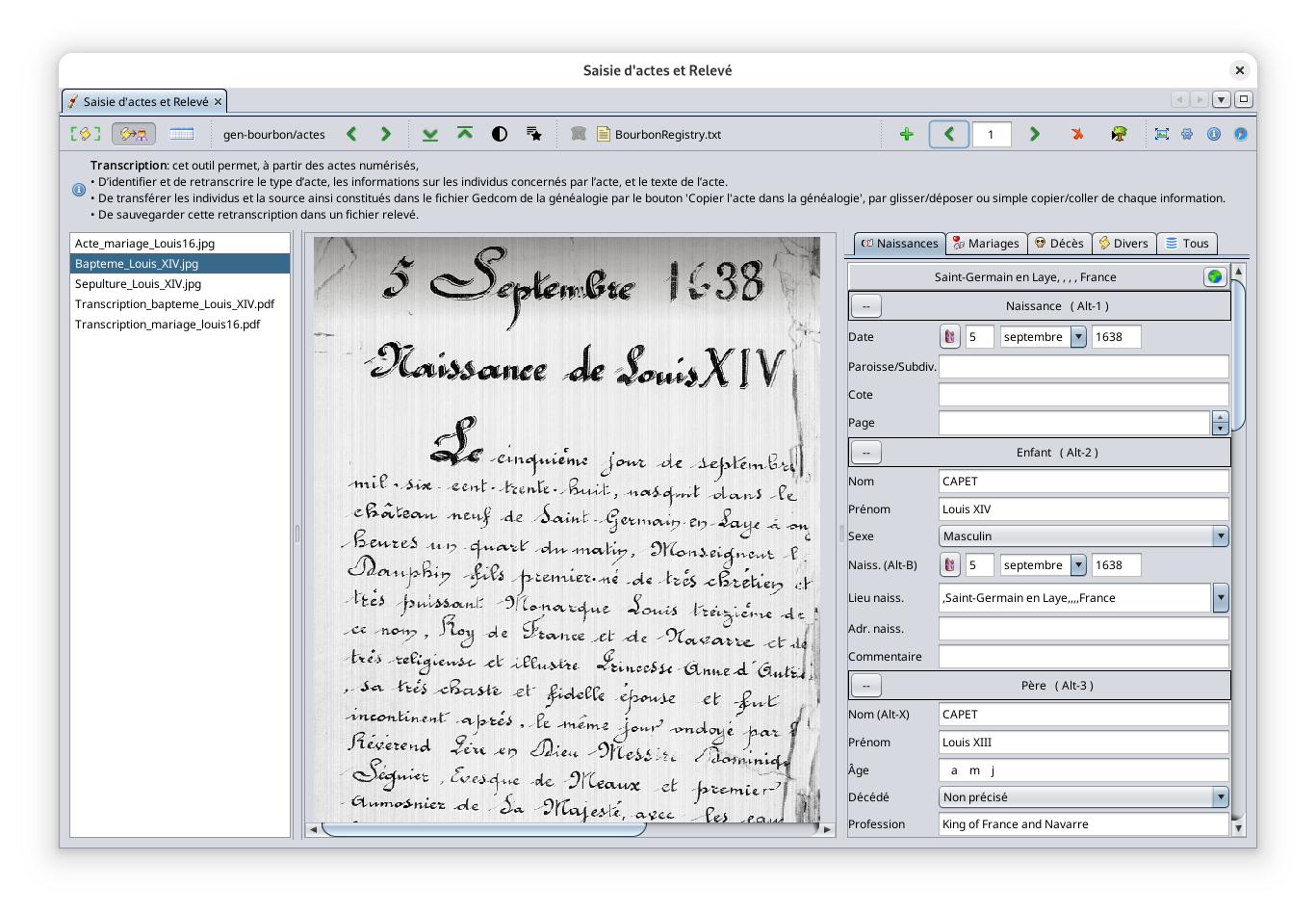The width and height of the screenshot is (1316, 913).
Task: Click the full-screen scan view icon
Action: [x=85, y=134]
